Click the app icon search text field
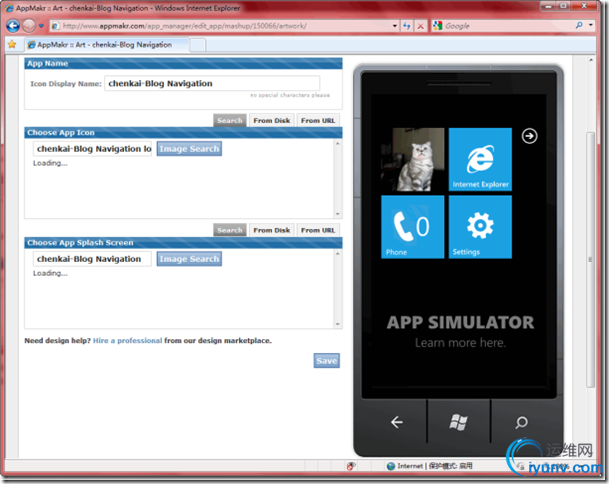The height and width of the screenshot is (484, 609). click(x=92, y=149)
